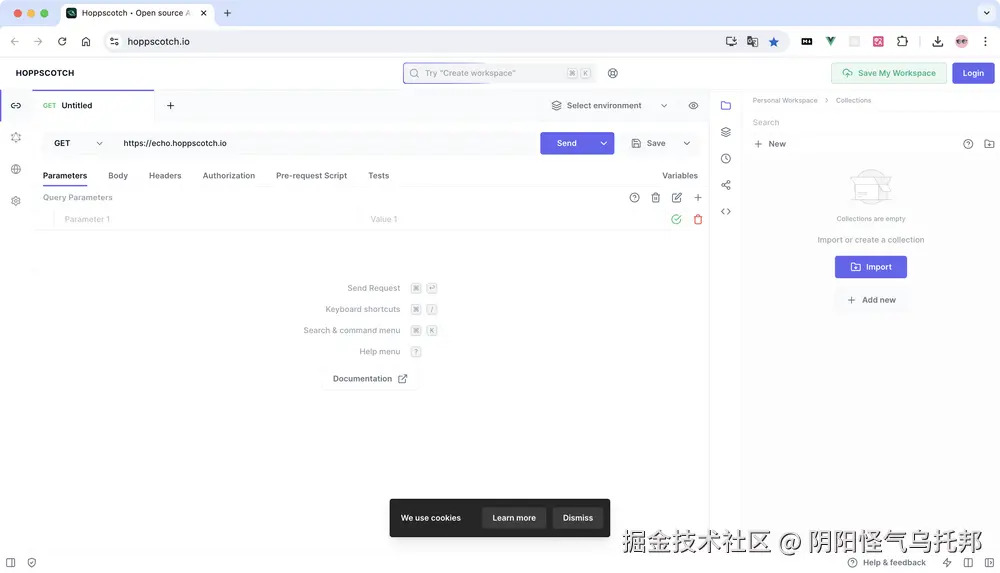Dismiss the cookie notice

pyautogui.click(x=578, y=518)
